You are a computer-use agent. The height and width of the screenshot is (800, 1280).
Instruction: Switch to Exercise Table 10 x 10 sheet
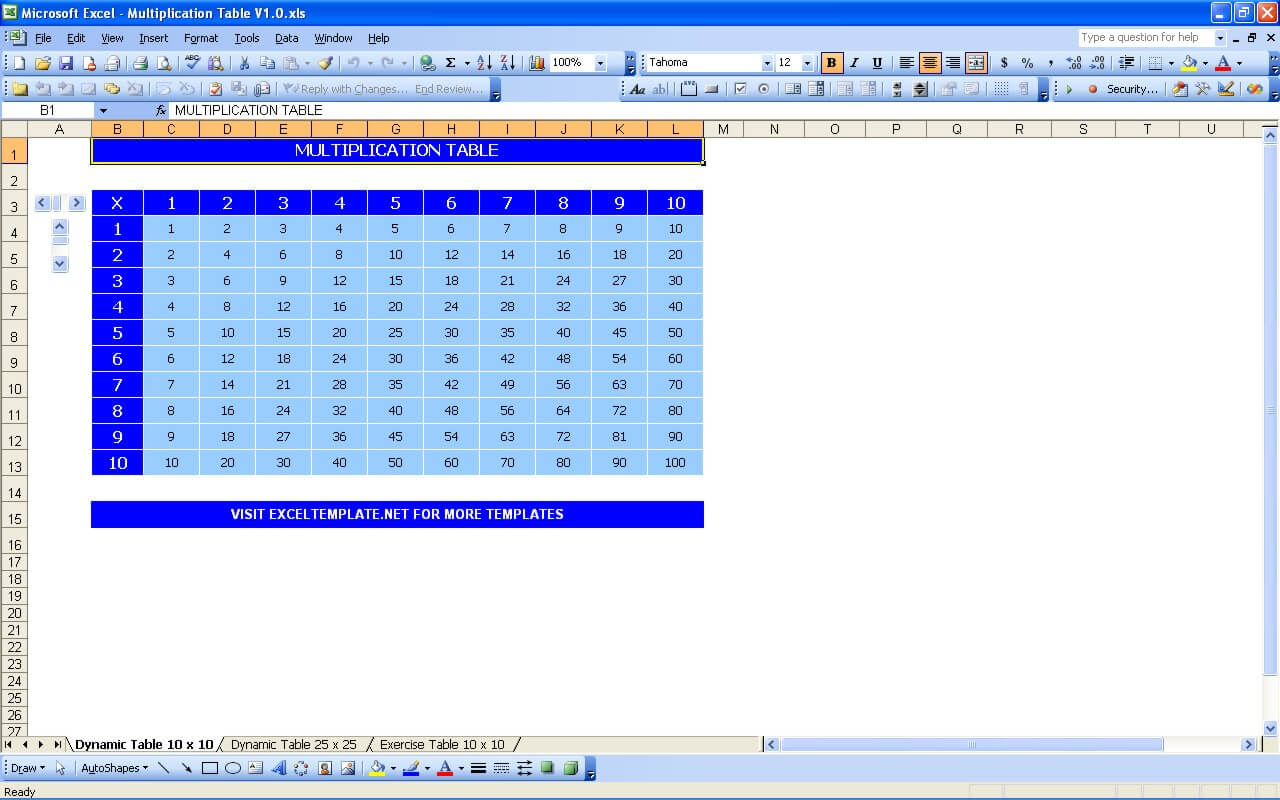[442, 744]
